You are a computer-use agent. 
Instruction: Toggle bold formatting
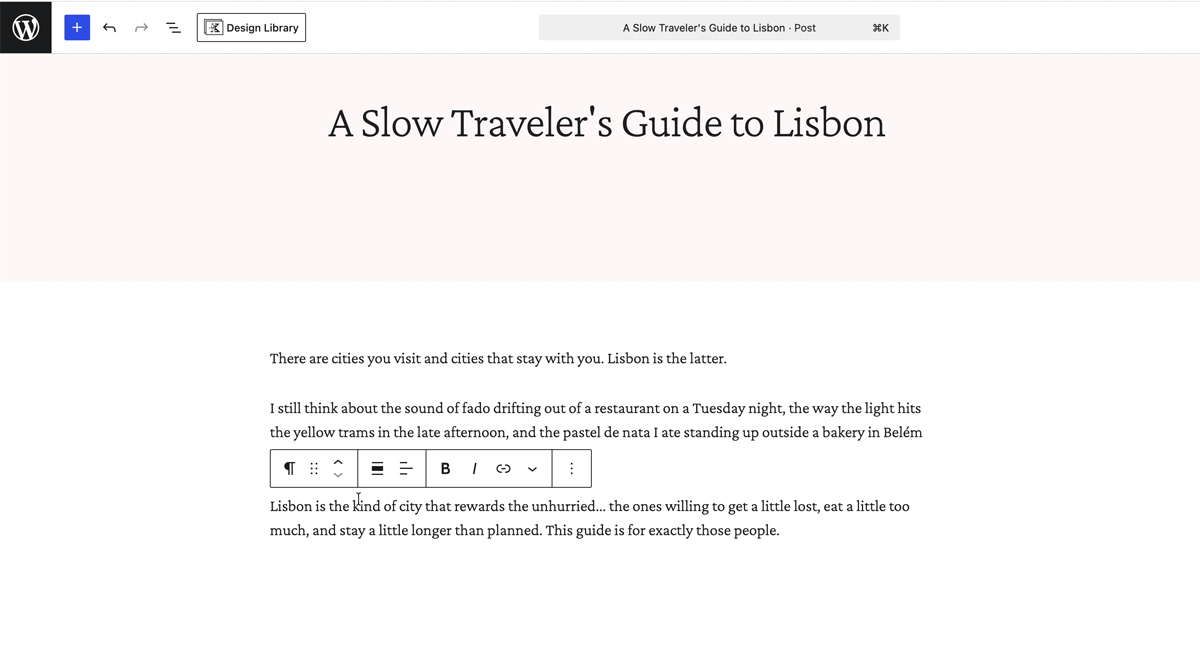[445, 468]
